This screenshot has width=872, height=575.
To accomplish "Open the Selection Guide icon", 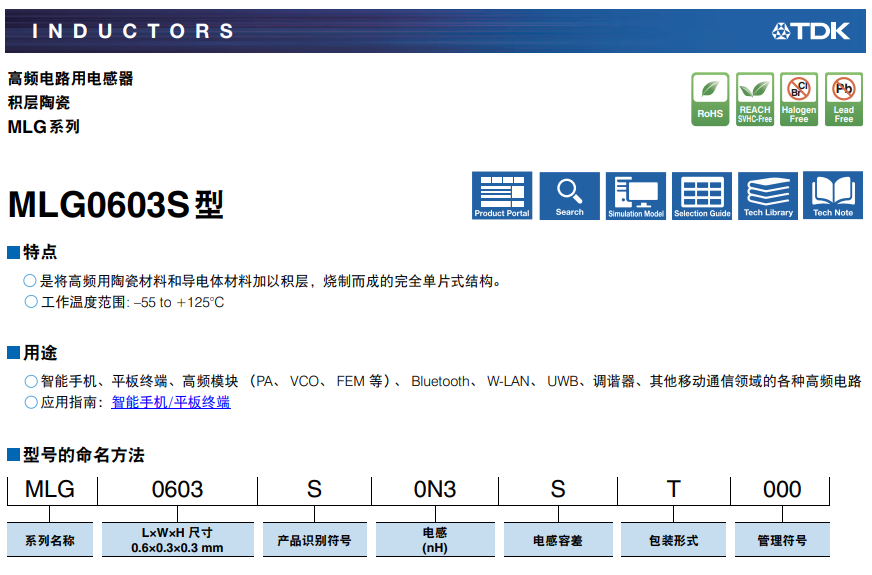I will (702, 196).
